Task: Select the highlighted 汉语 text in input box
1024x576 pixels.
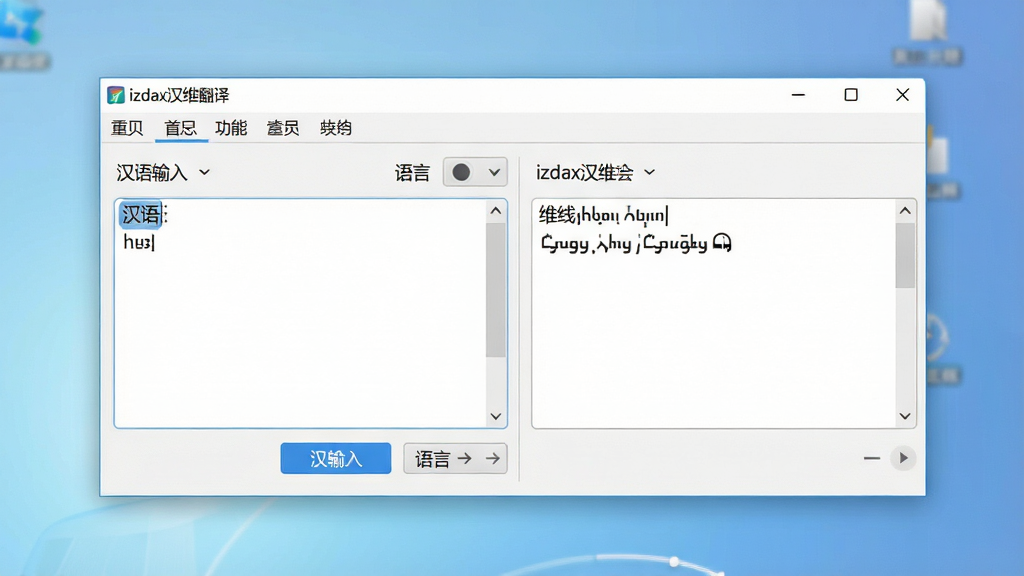Action: [141, 214]
